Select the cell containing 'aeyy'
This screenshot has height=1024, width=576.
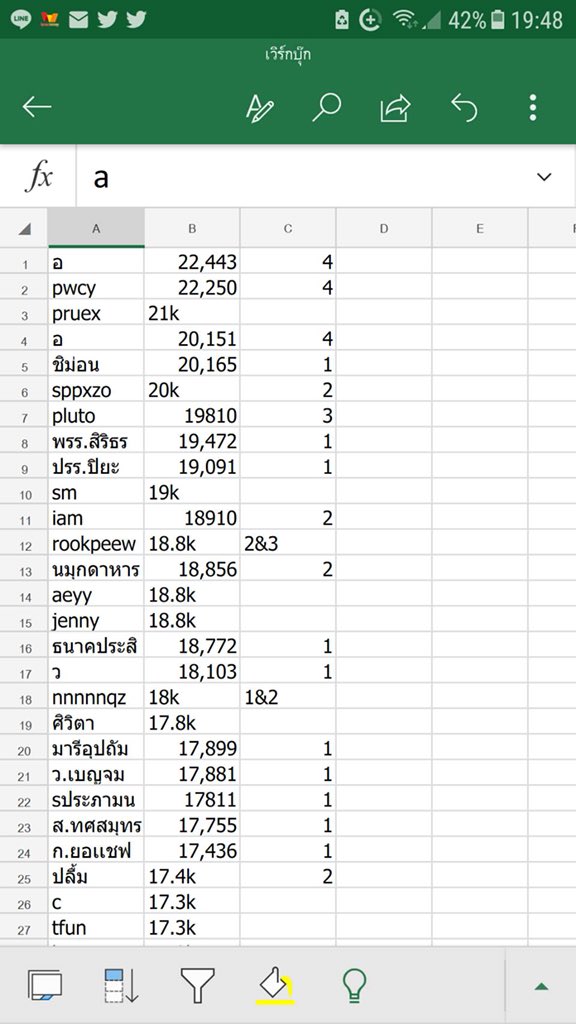click(96, 596)
